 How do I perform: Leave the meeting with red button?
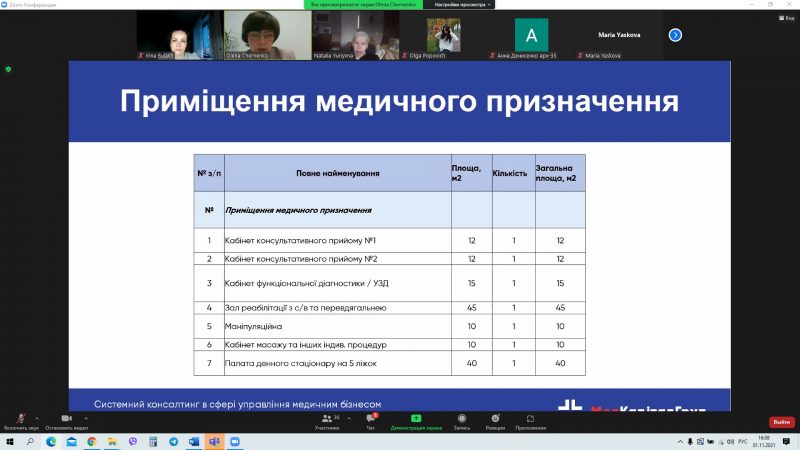coord(782,422)
